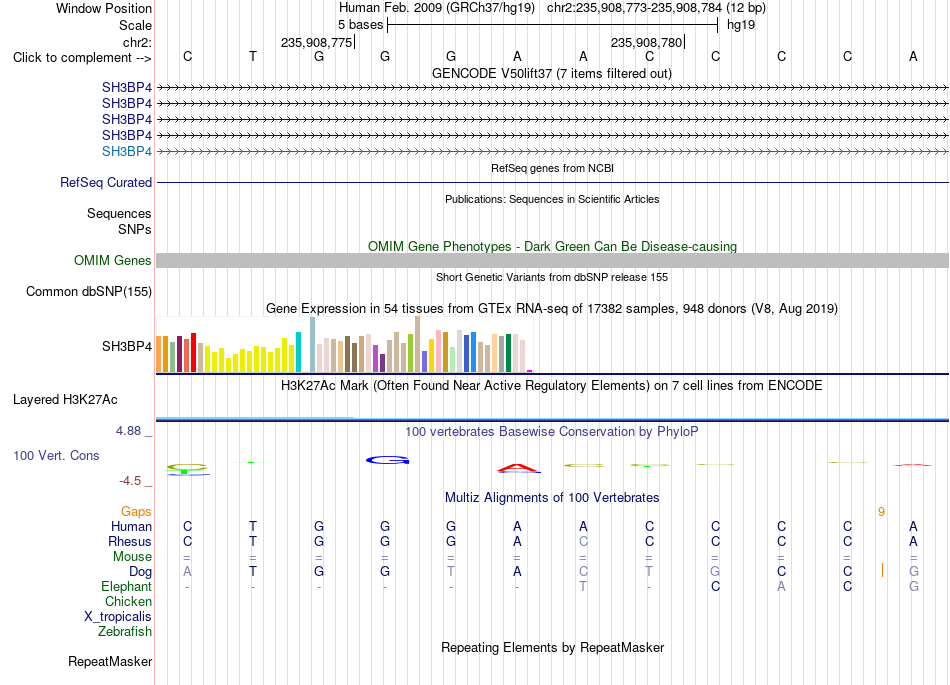Screen dimensions: 950x685
Task: Click the light blue SH3BP4 transcript arrow line
Action: pyautogui.click(x=552, y=151)
